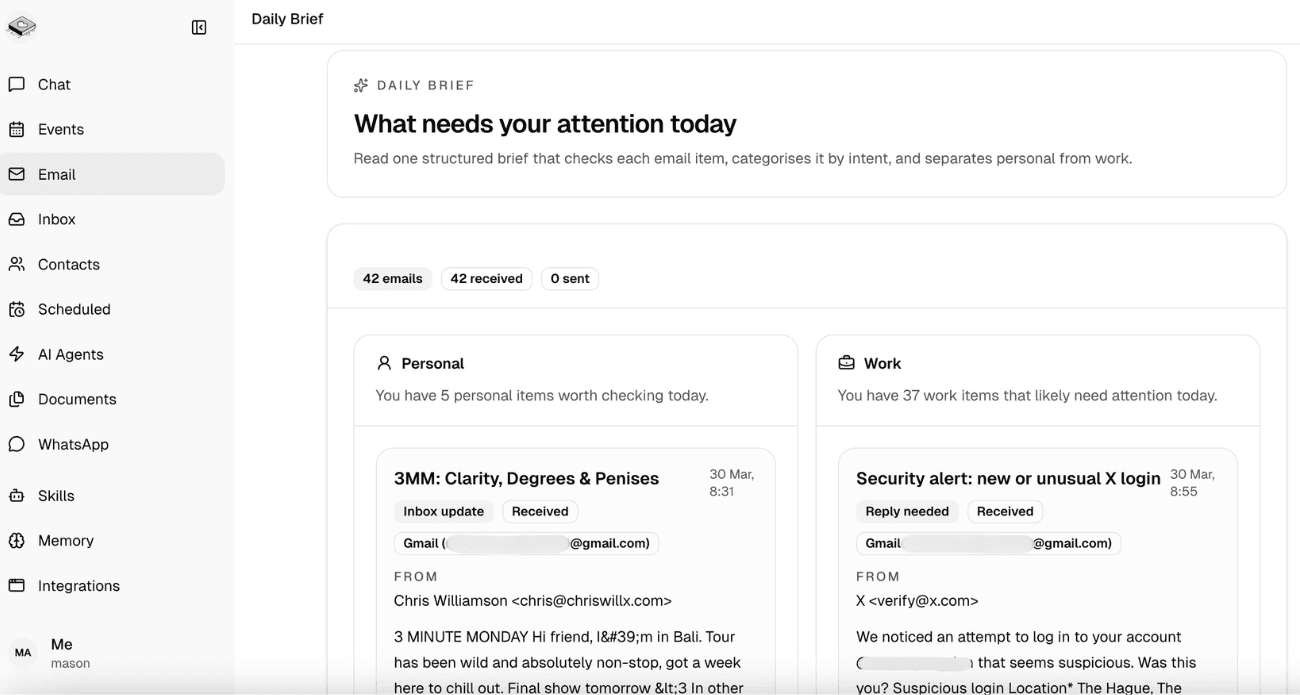Open the 3MM: Clarity, Degrees email
Image resolution: width=1300 pixels, height=695 pixels.
(x=526, y=479)
